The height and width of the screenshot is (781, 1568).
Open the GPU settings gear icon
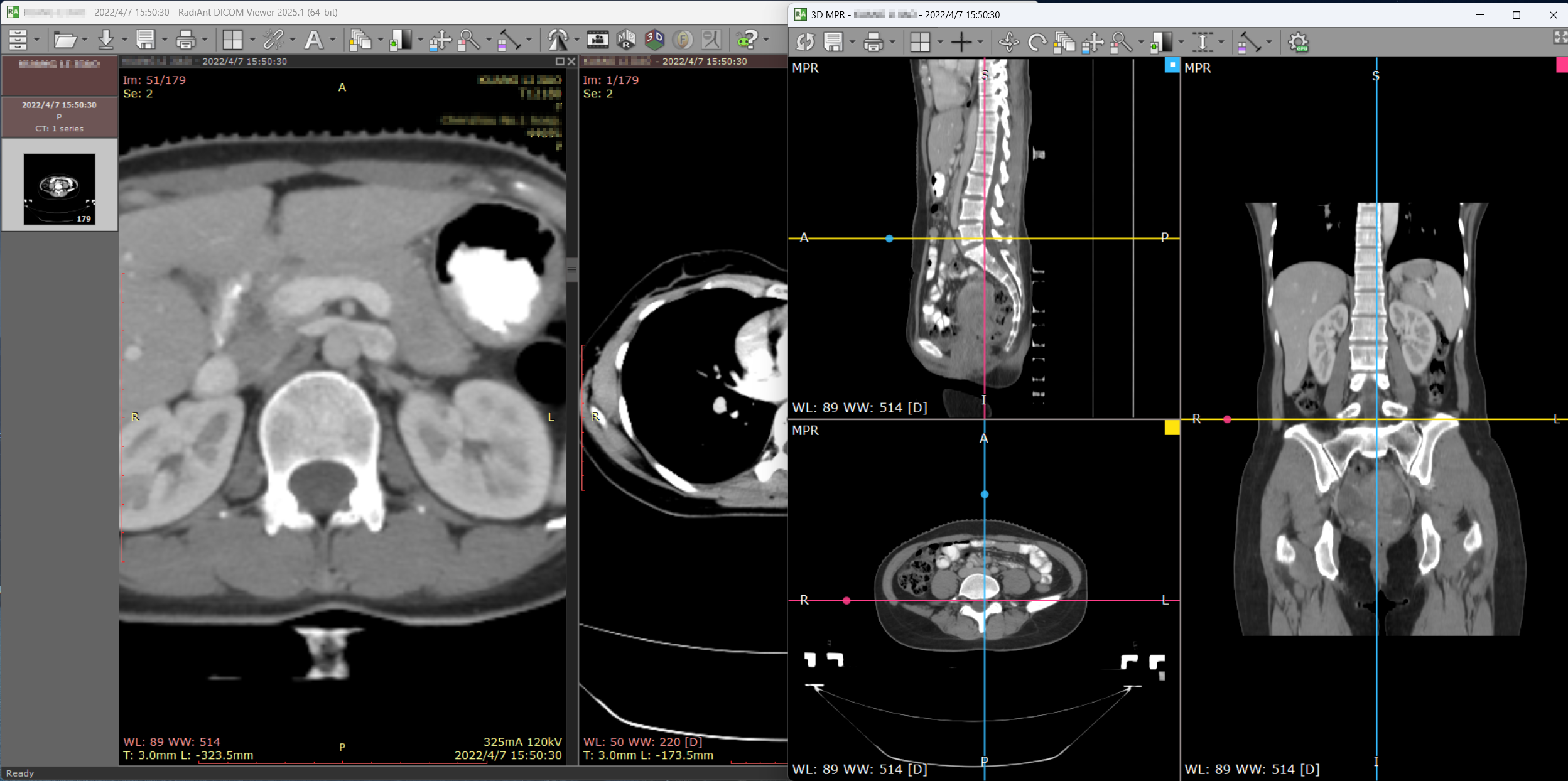pyautogui.click(x=1298, y=43)
